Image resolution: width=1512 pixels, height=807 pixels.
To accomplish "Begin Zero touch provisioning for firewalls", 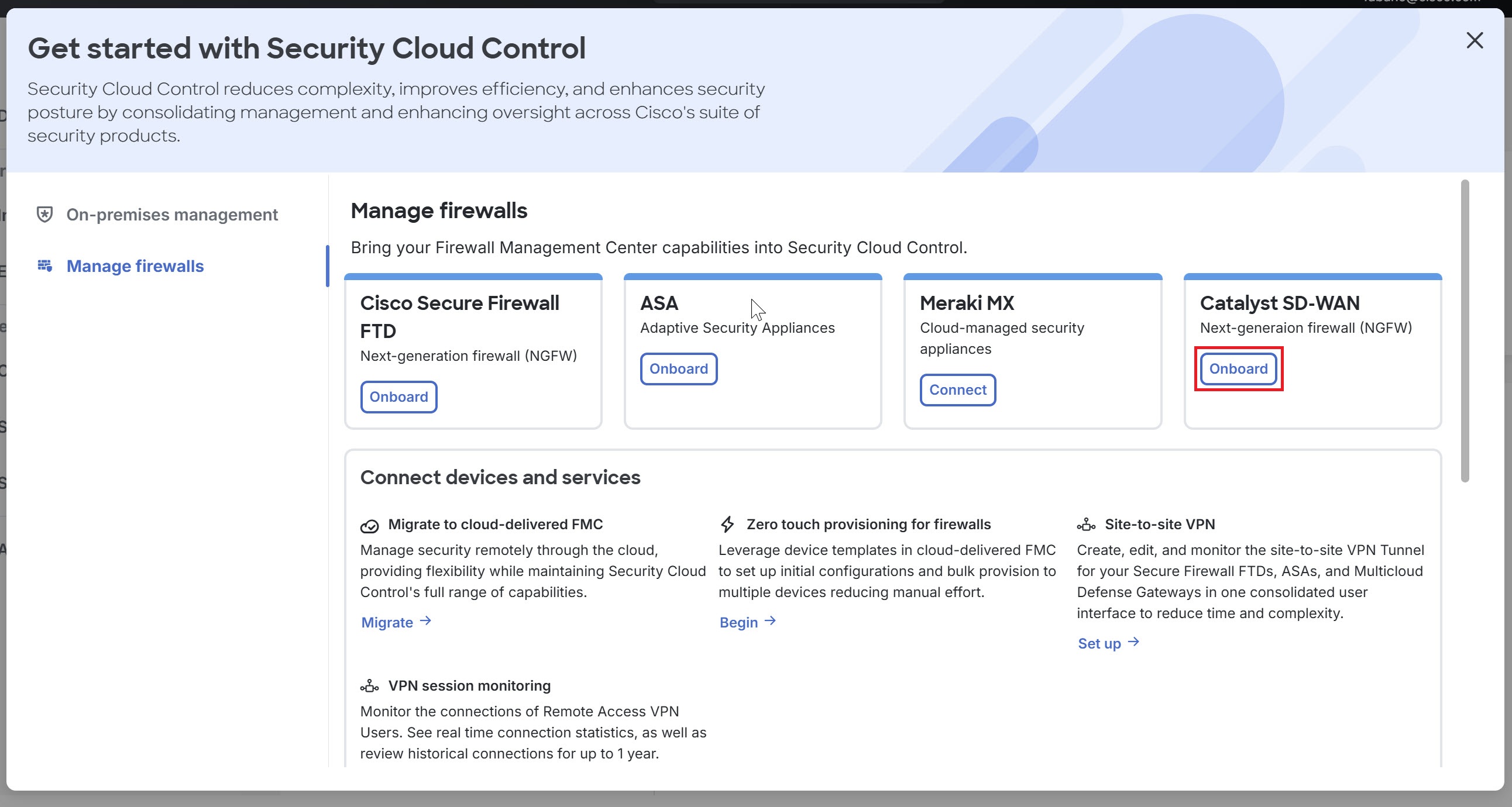I will point(738,622).
